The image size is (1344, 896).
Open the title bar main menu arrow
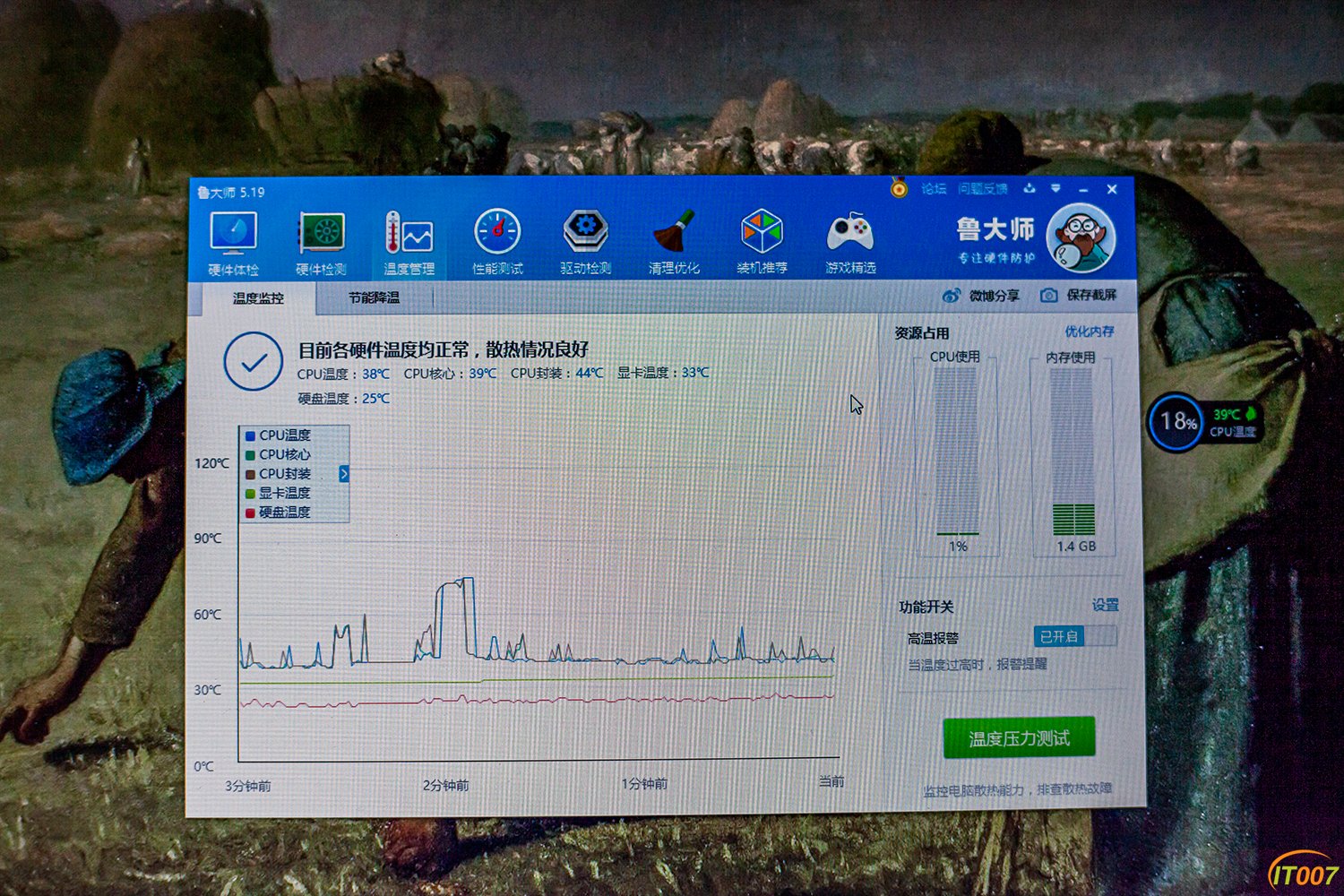[x=1055, y=188]
